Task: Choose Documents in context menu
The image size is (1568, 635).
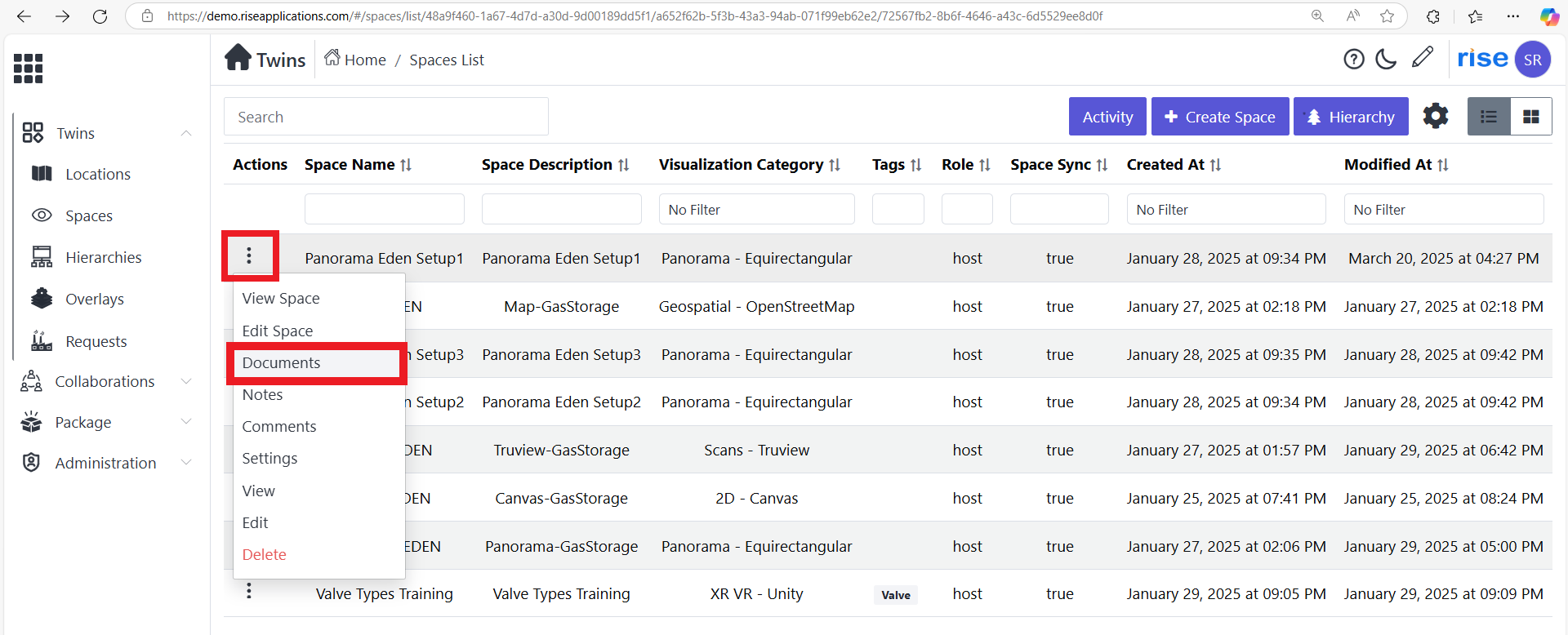Action: click(x=281, y=362)
